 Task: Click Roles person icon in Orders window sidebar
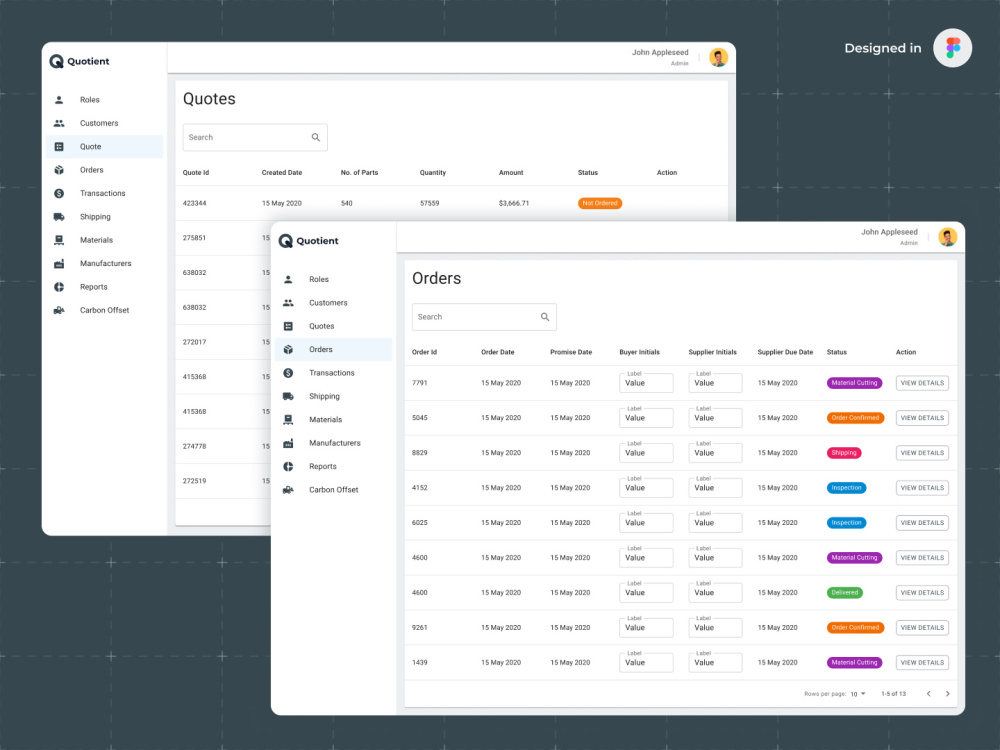(x=288, y=279)
